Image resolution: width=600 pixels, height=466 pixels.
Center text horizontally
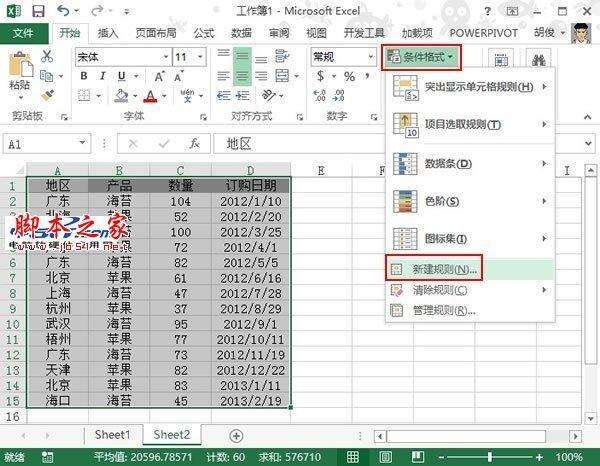tap(242, 76)
